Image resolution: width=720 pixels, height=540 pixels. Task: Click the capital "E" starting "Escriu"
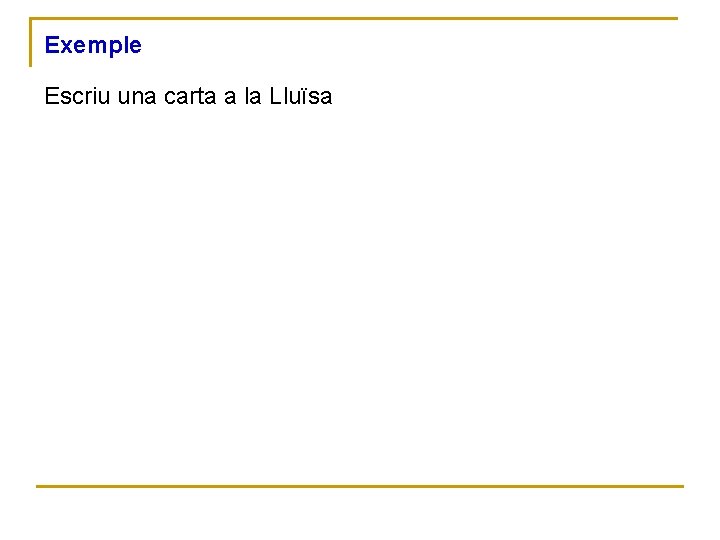[52, 97]
